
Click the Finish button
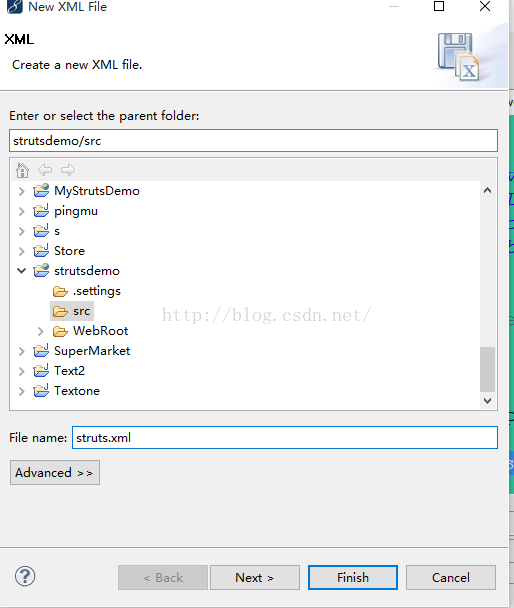353,577
